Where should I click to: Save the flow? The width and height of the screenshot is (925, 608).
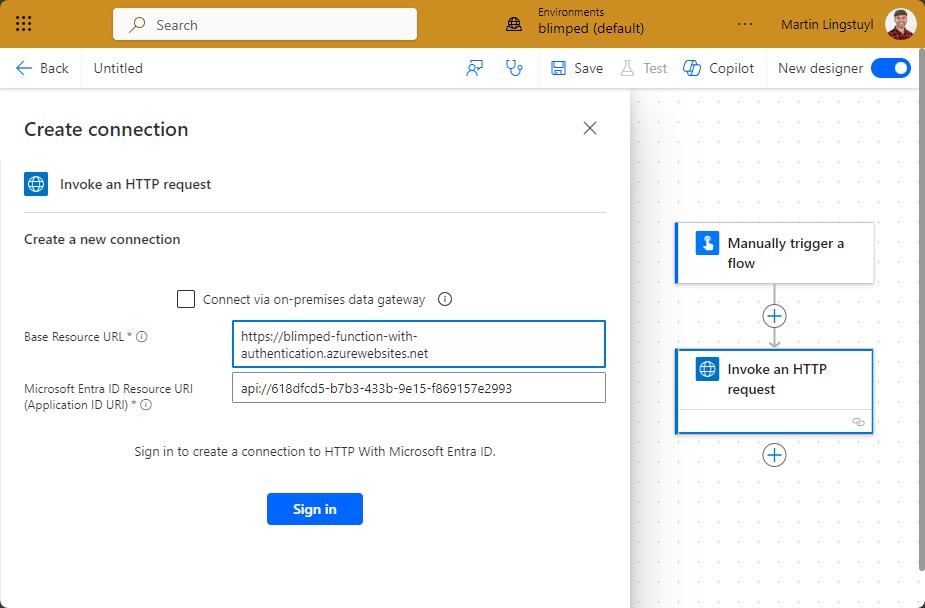point(576,68)
